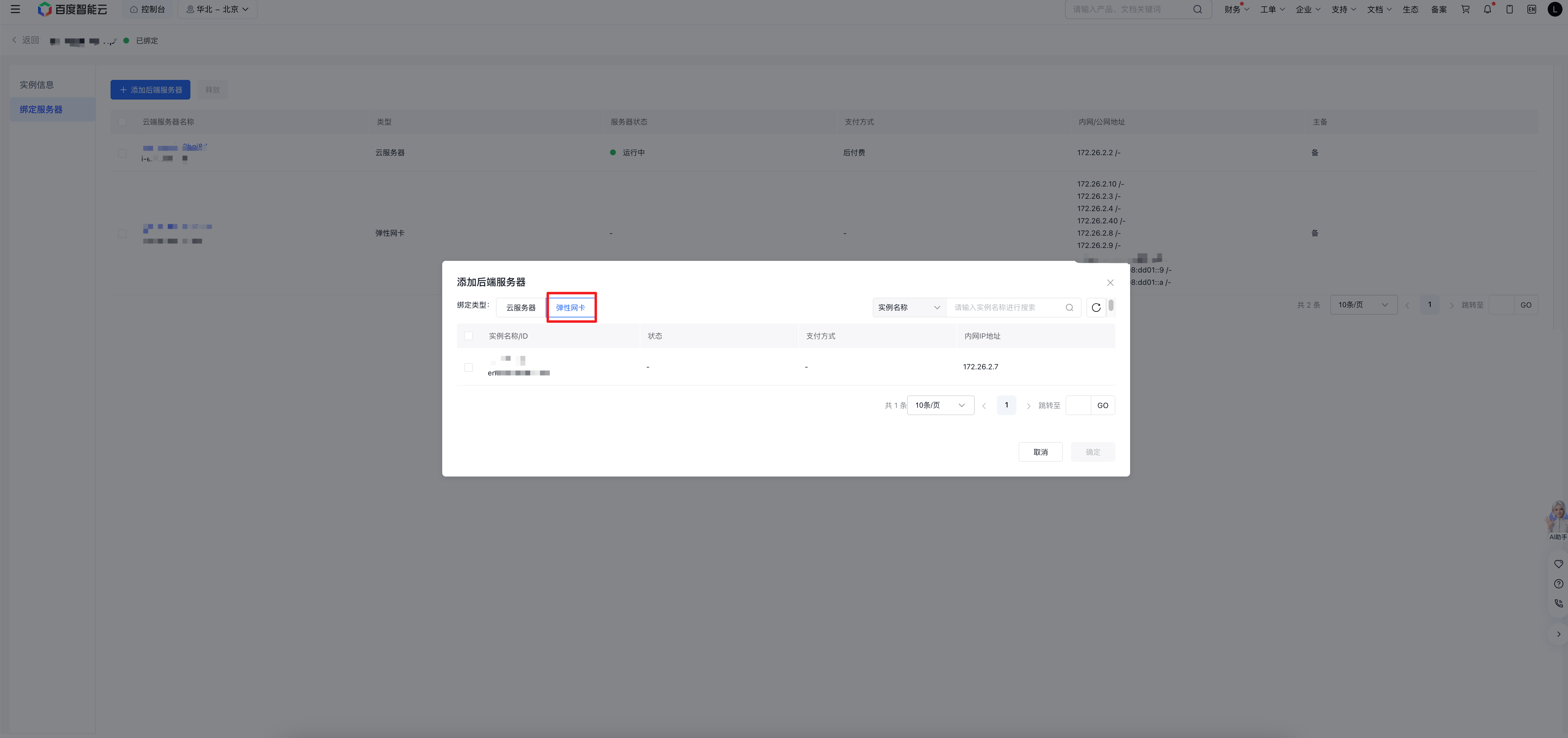This screenshot has width=1568, height=738.
Task: Open the 生态 top menu item
Action: [1410, 9]
